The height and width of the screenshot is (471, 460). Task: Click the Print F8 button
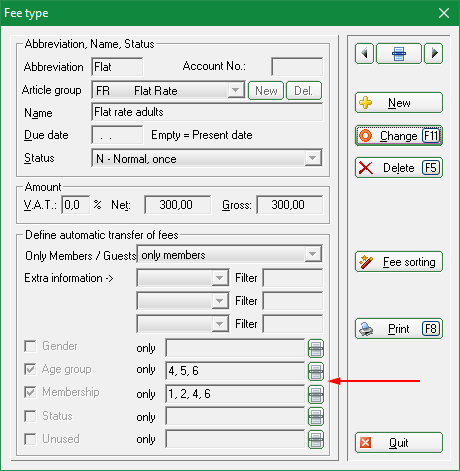pyautogui.click(x=399, y=329)
